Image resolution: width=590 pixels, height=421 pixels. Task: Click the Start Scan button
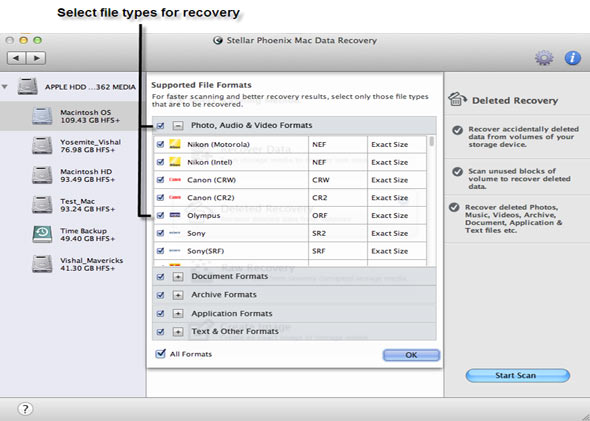coord(517,375)
